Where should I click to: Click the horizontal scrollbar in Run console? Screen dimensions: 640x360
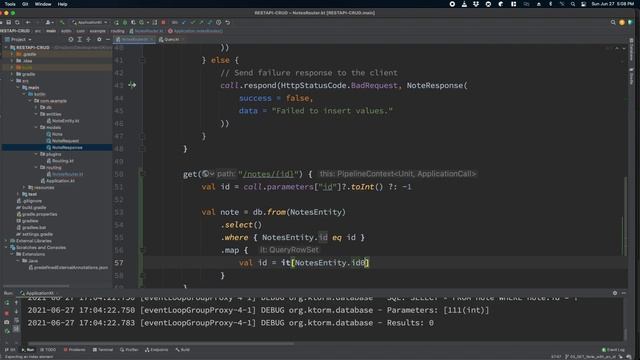point(160,343)
